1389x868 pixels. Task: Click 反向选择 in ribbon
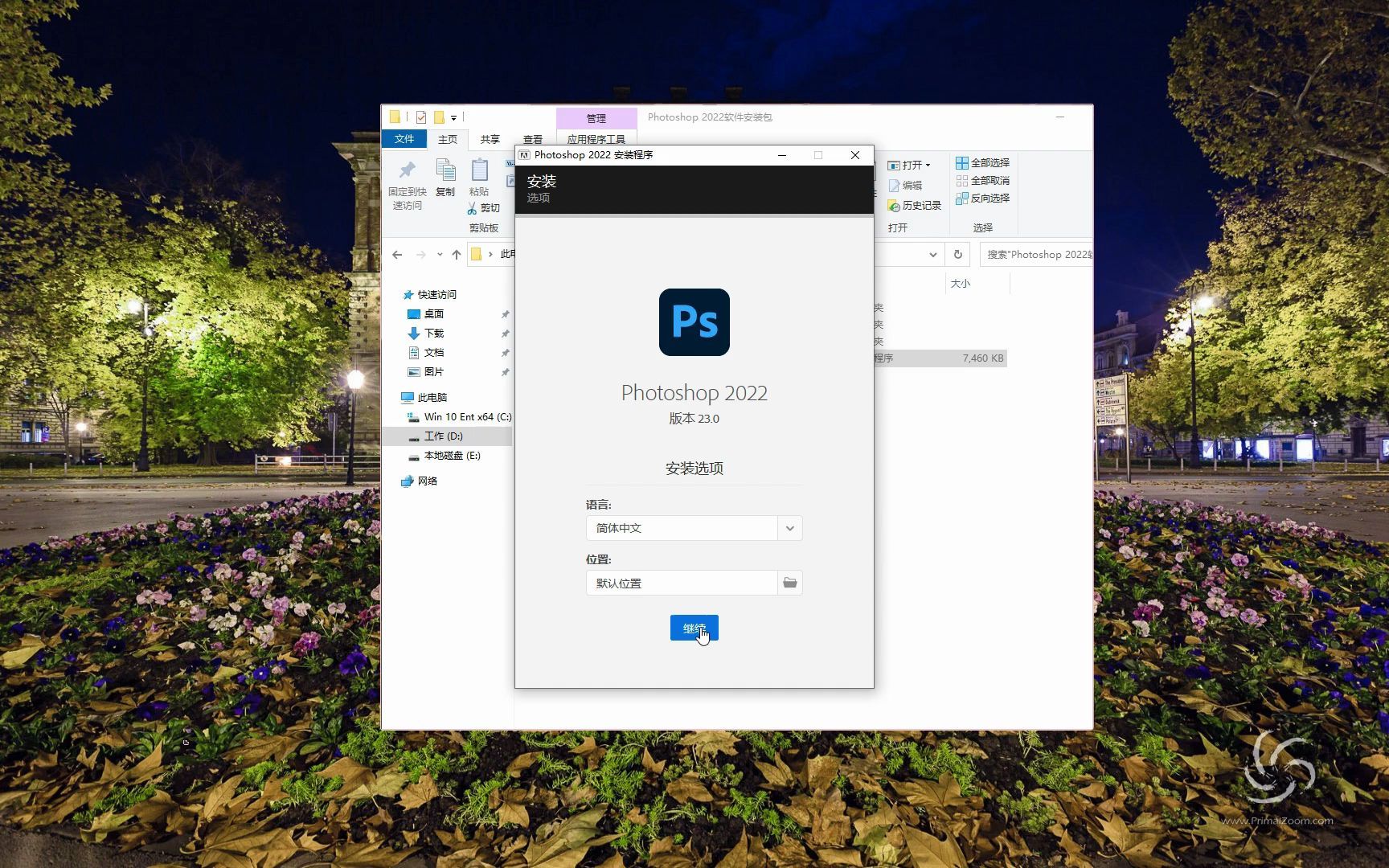coord(982,198)
